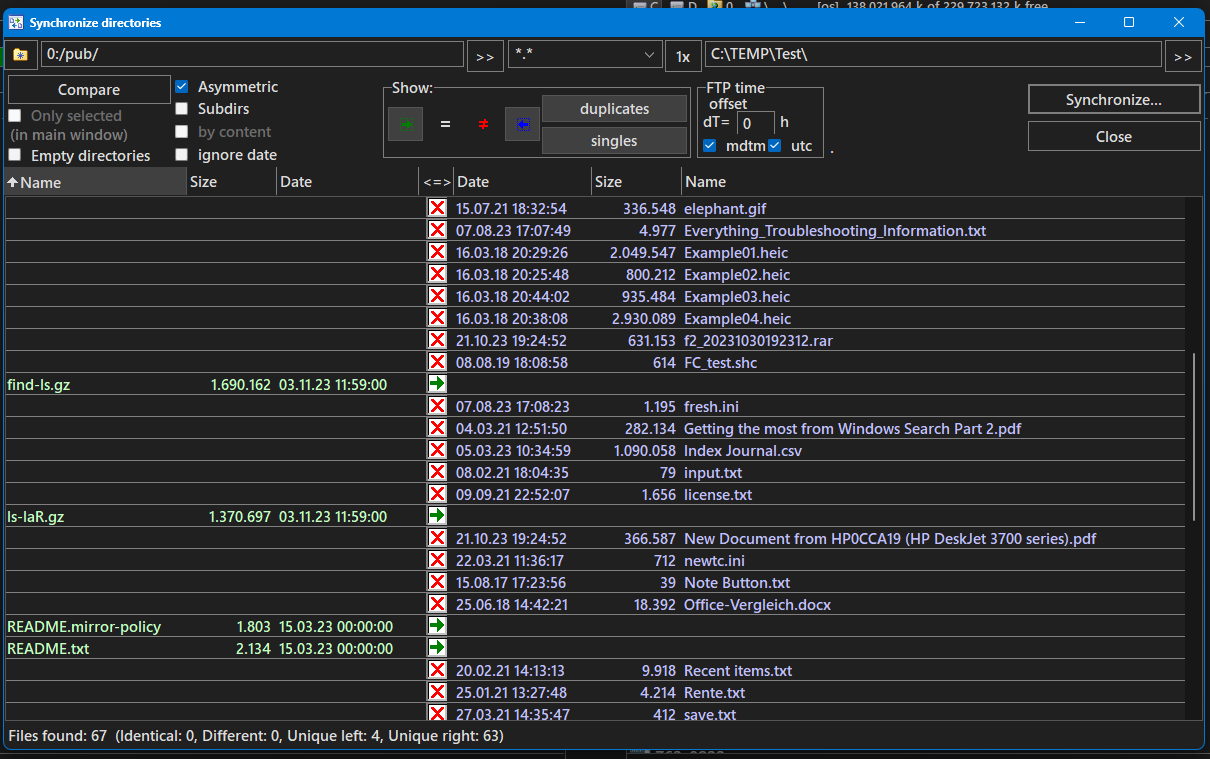Open left directory chooser >> button
The height and width of the screenshot is (759, 1210).
485,56
